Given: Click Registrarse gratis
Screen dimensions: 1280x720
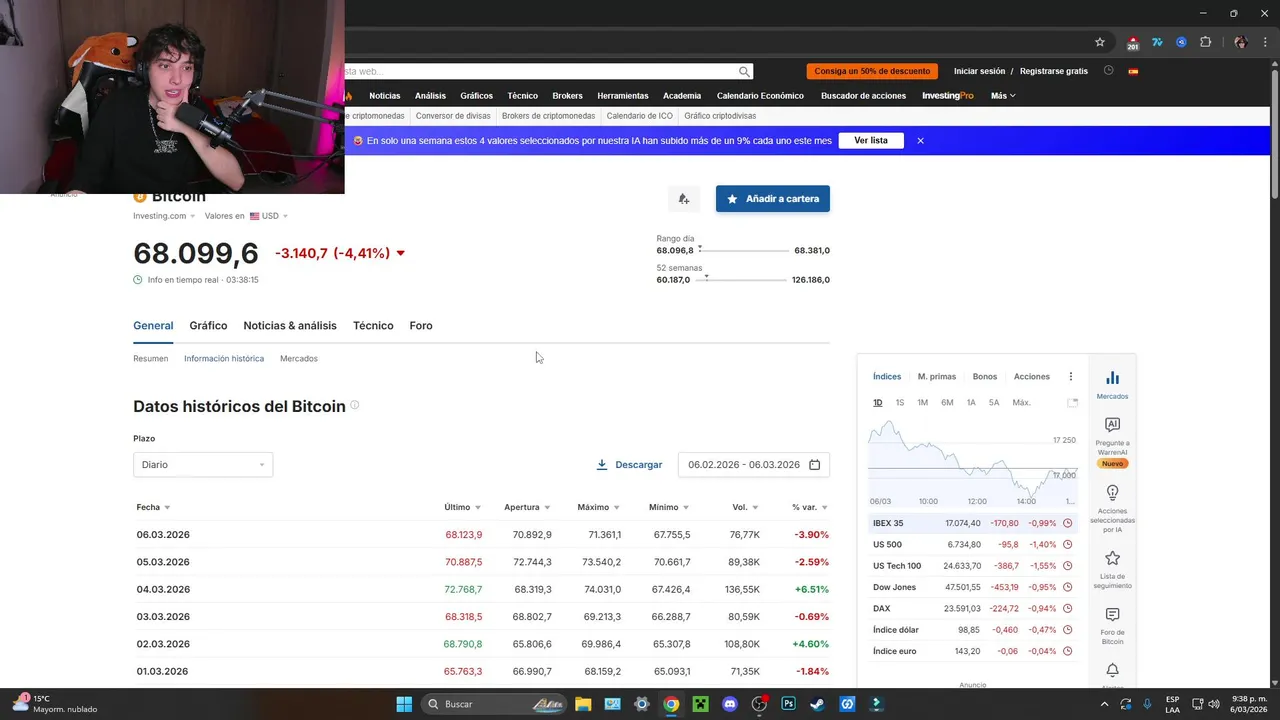Looking at the screenshot, I should (1054, 71).
